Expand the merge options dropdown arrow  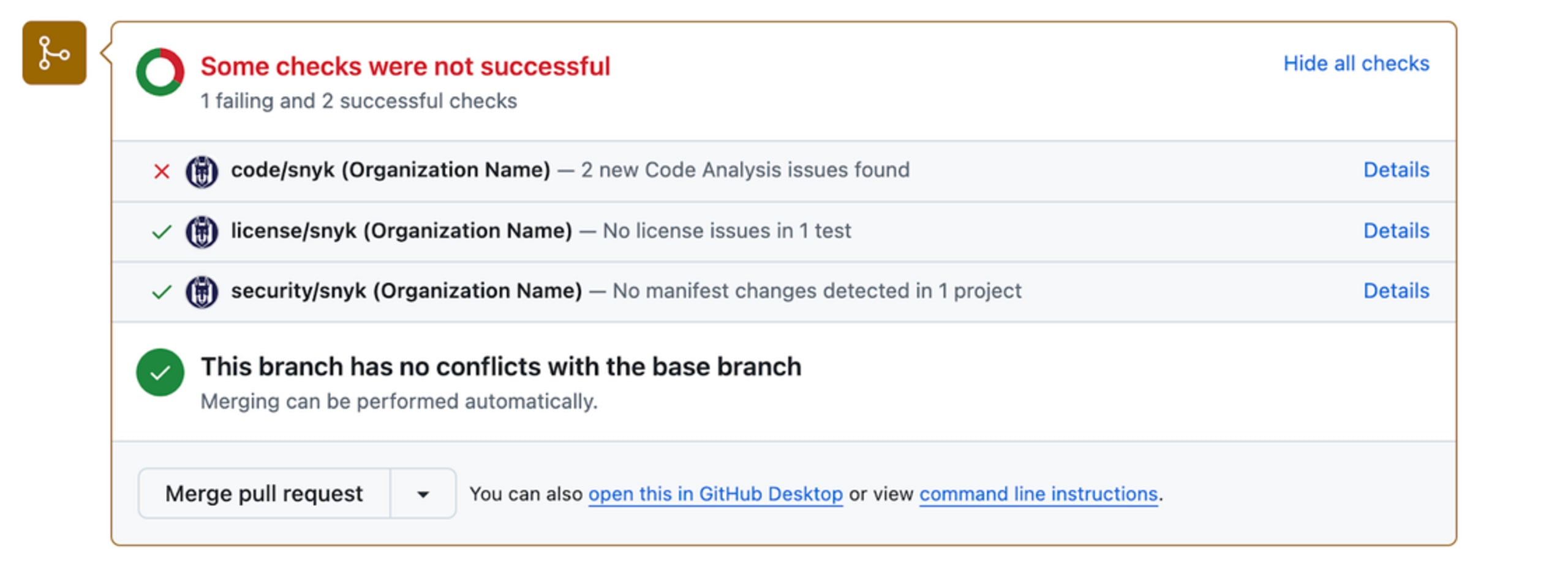[x=423, y=494]
